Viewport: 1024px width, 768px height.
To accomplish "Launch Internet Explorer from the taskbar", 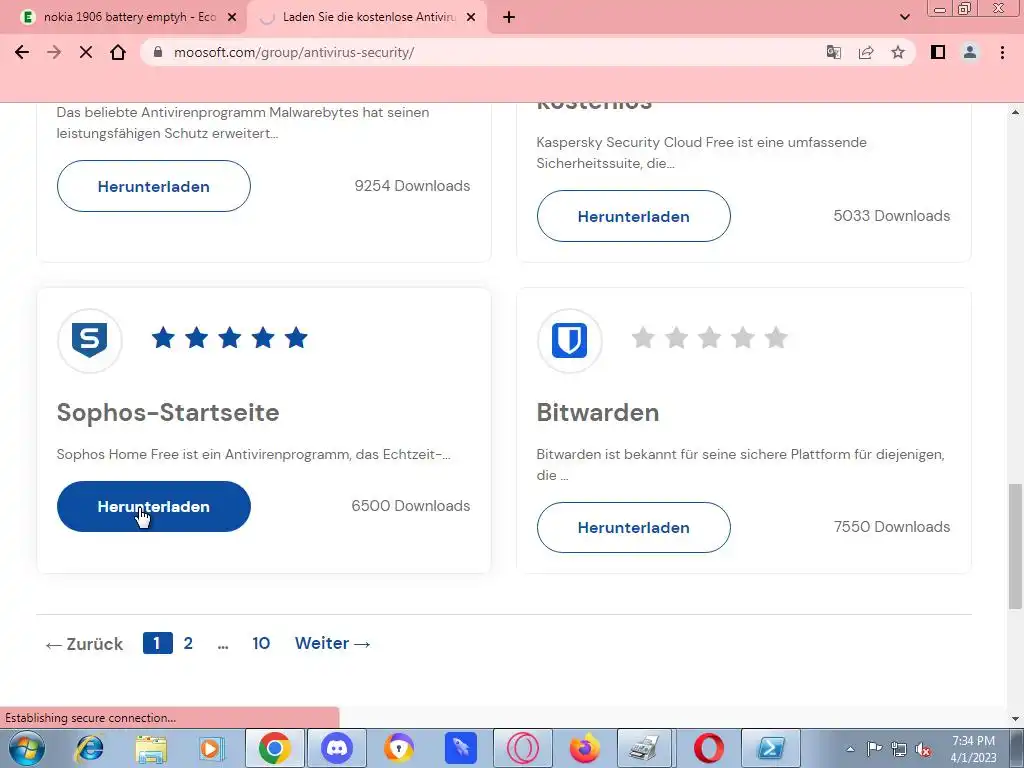I will pyautogui.click(x=89, y=748).
